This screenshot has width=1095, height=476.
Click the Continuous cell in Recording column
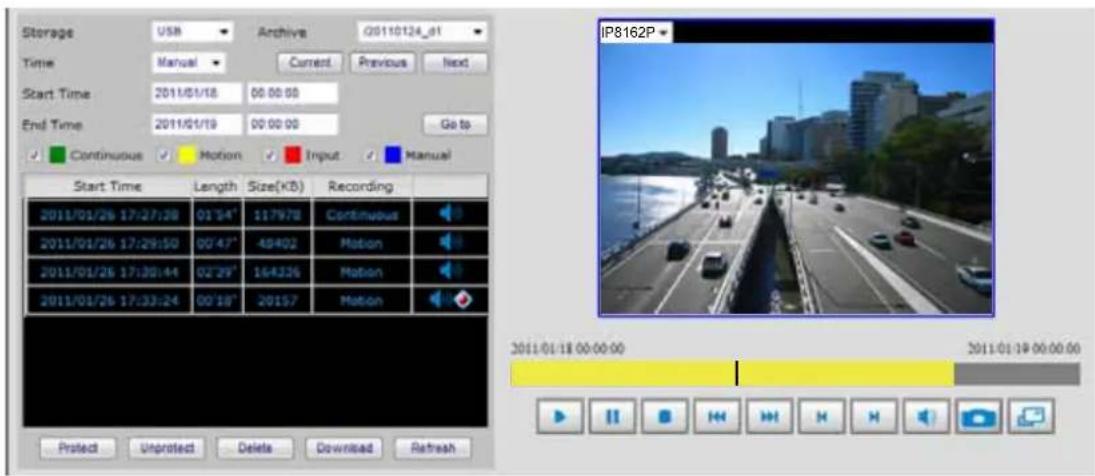[x=362, y=214]
